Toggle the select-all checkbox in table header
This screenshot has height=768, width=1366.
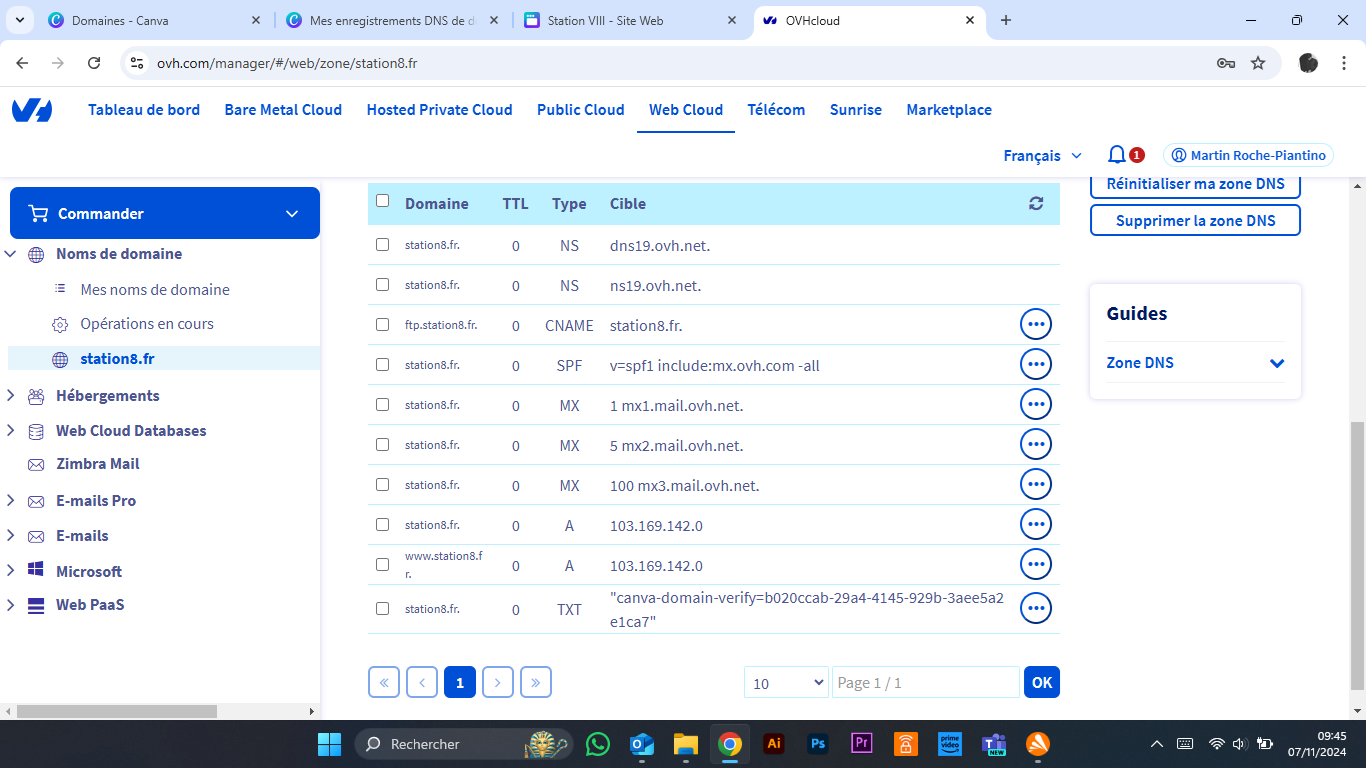382,201
